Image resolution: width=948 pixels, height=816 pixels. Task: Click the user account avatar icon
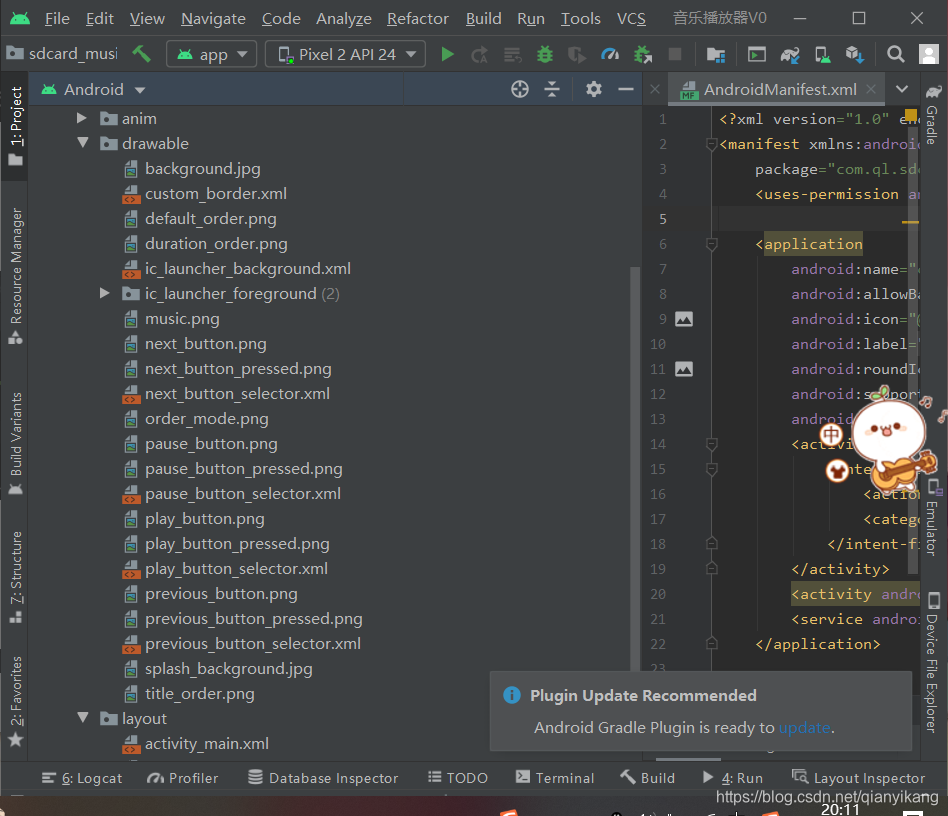point(929,54)
